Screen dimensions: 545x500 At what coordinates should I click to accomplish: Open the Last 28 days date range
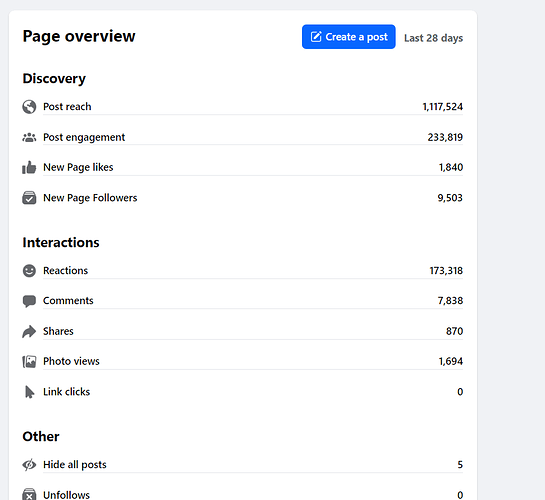(x=433, y=38)
